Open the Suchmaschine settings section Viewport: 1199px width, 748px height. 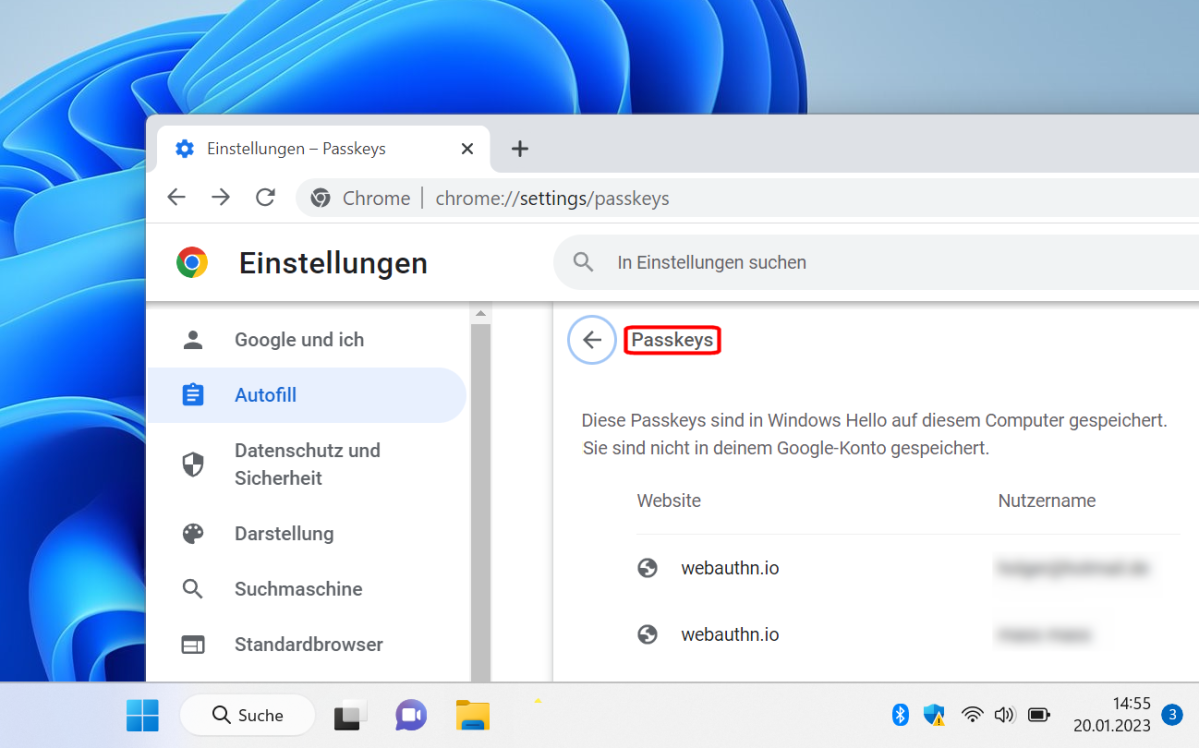coord(306,589)
